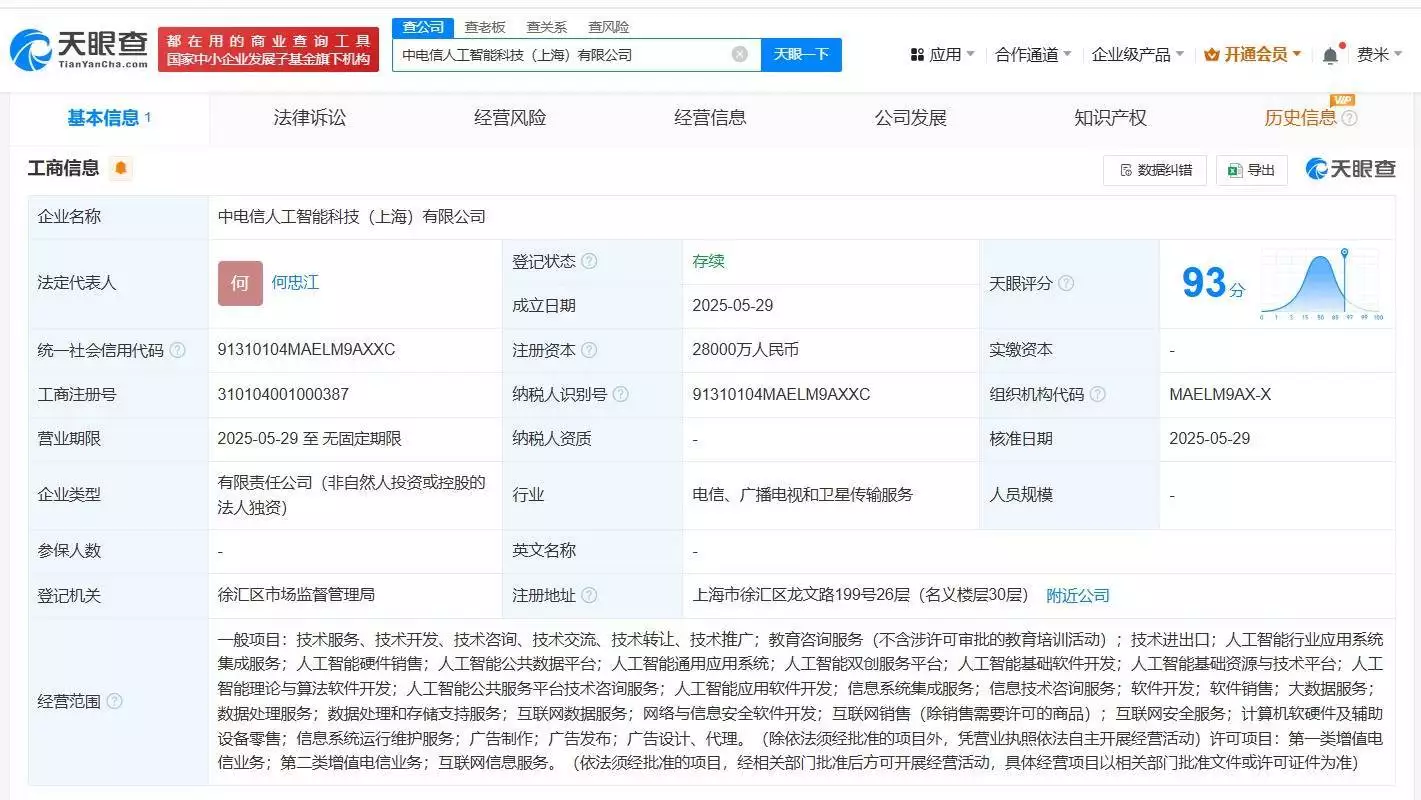The image size is (1421, 800).
Task: Click the red promotional banner in header
Action: [269, 49]
